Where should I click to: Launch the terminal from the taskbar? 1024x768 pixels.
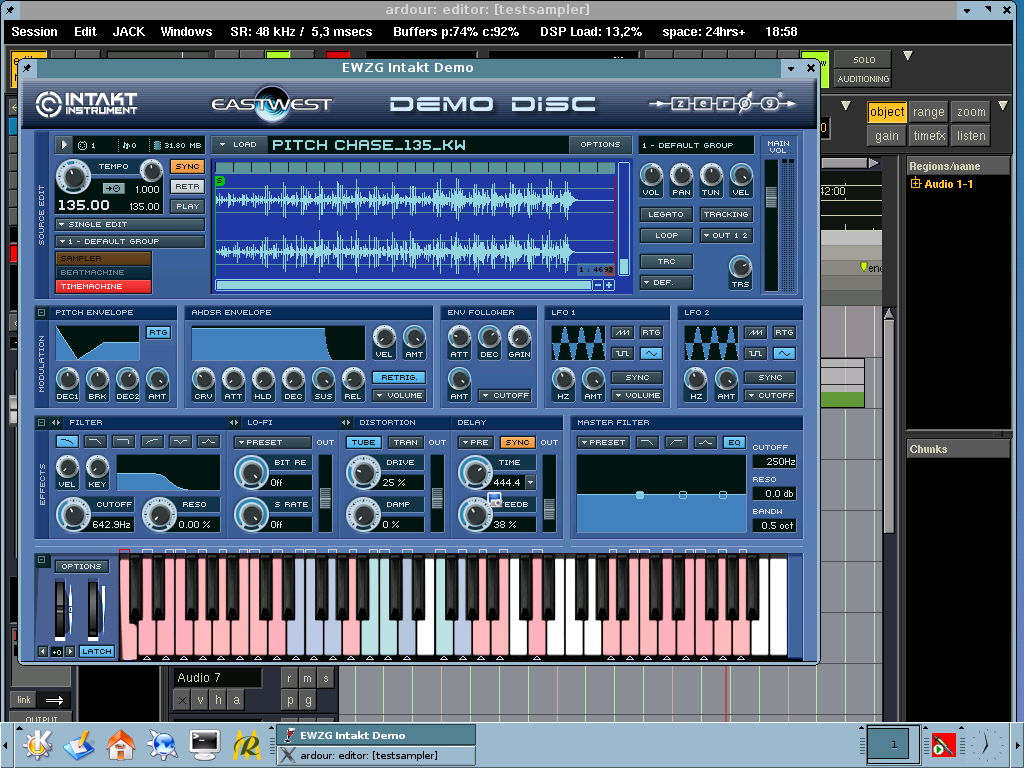205,744
